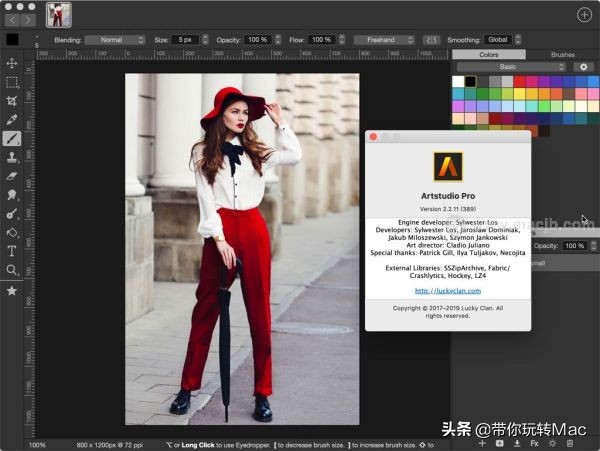Screen dimensions: 600x451
Task: Select the Move tool
Action: (12, 64)
